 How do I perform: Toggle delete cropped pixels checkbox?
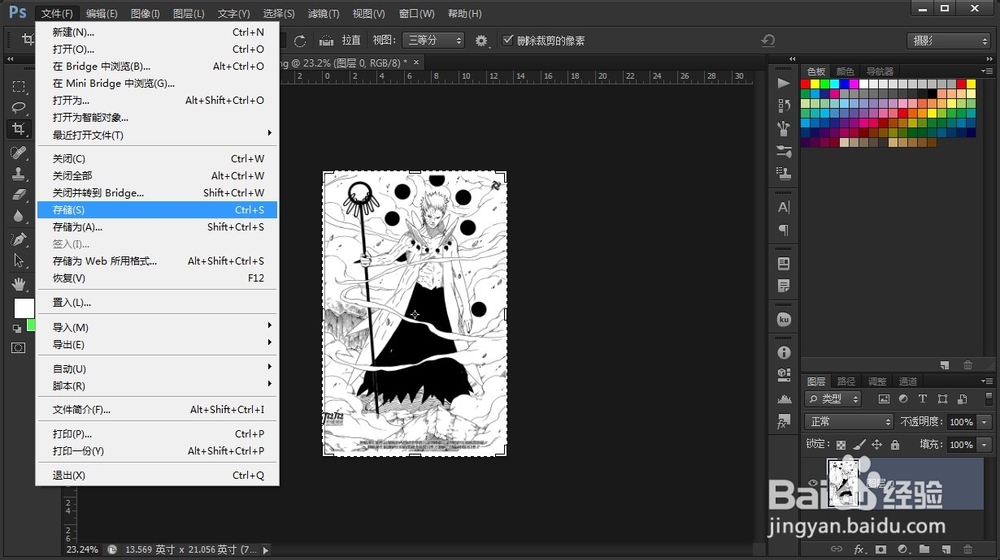(x=508, y=40)
